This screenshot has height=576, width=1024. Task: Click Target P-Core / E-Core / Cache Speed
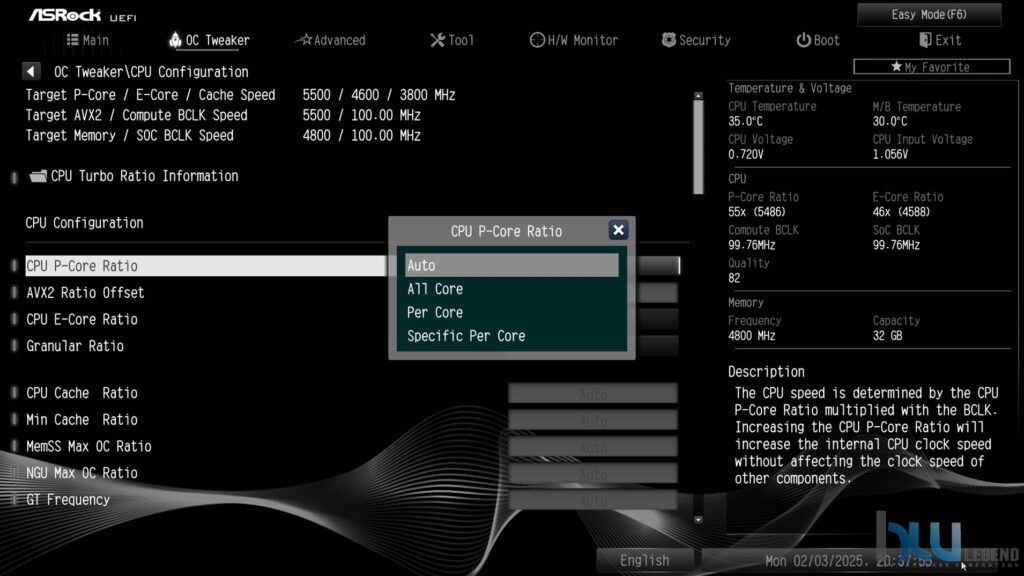(x=150, y=95)
